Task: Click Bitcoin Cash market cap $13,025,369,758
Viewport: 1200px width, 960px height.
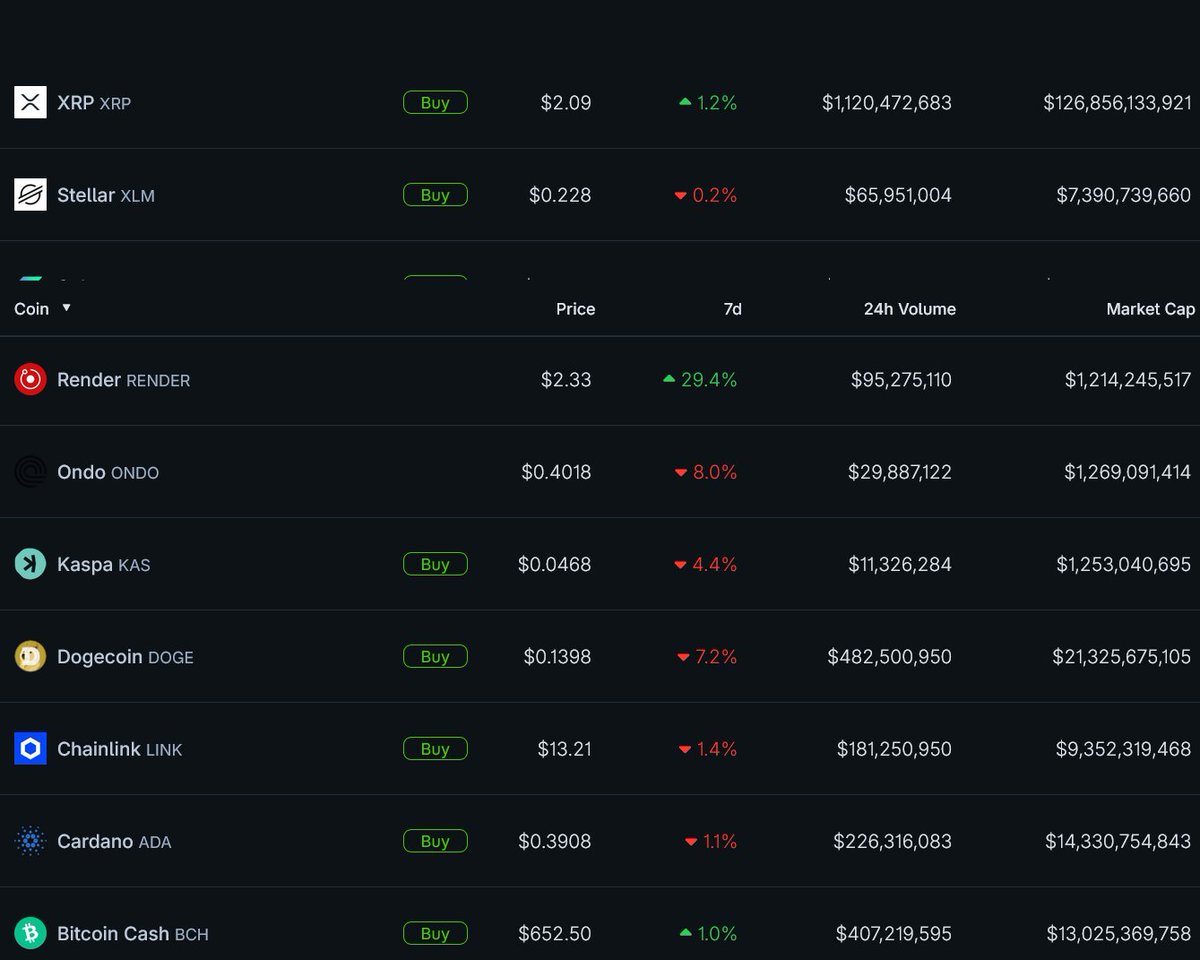Action: [1119, 933]
